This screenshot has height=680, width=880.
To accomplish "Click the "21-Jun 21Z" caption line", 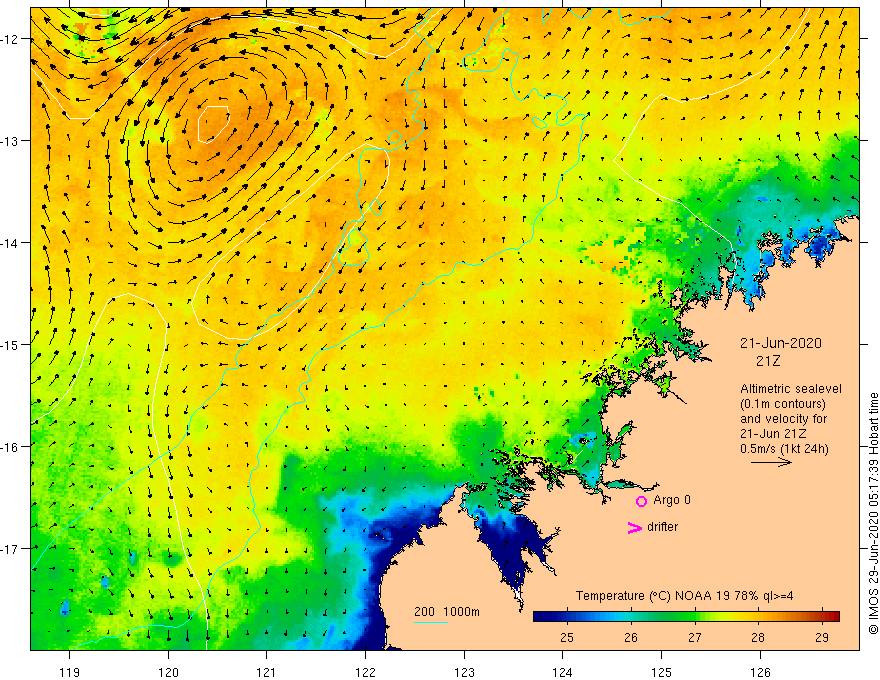I will [x=772, y=434].
